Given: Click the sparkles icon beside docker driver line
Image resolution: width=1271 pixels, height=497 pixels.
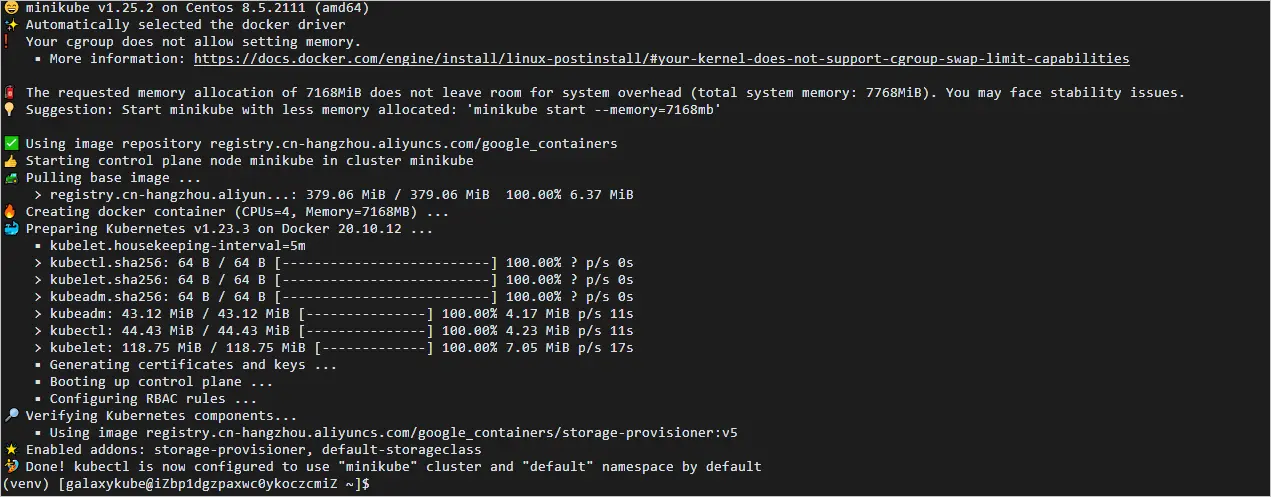Looking at the screenshot, I should point(10,24).
